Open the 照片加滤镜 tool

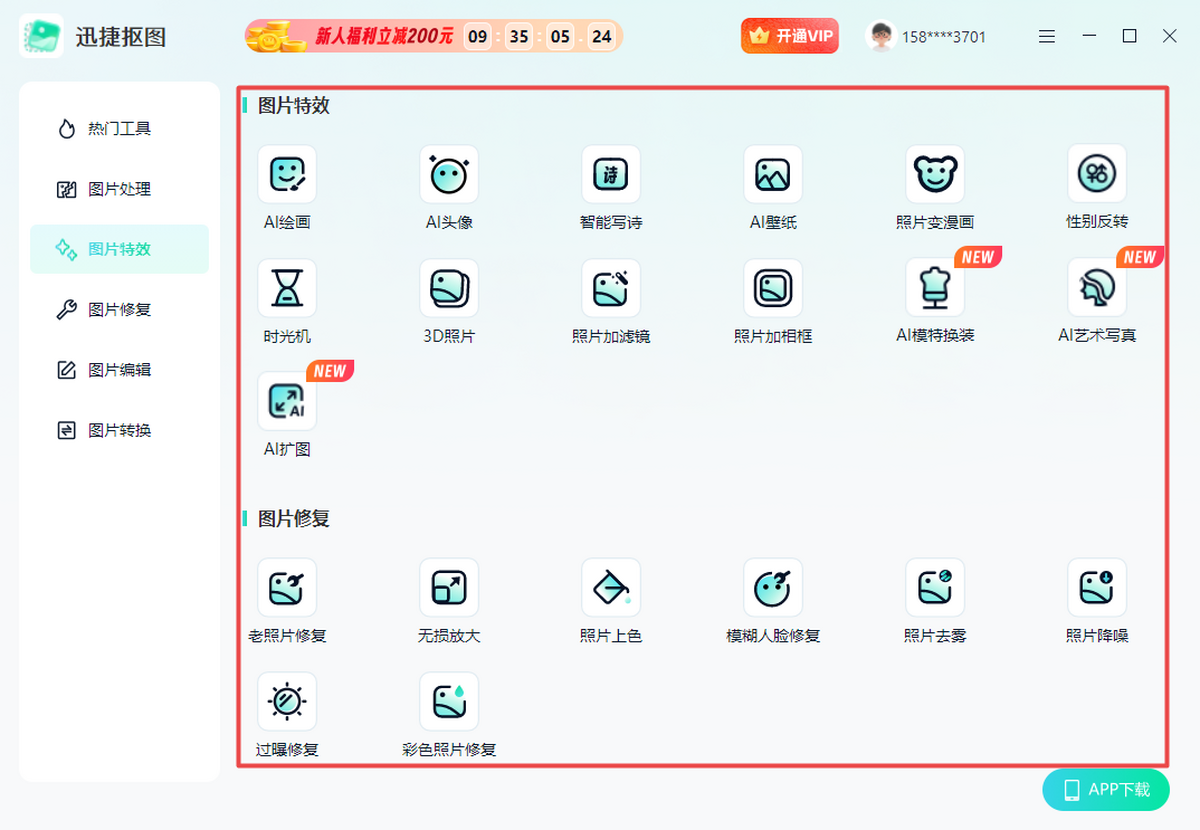[x=611, y=288]
